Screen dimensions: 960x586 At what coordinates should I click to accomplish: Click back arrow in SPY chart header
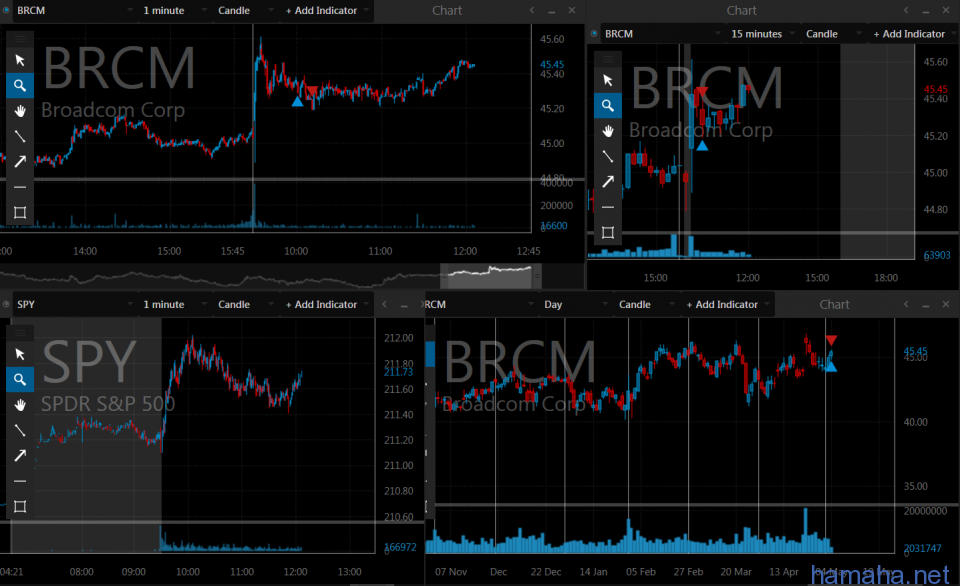[384, 304]
